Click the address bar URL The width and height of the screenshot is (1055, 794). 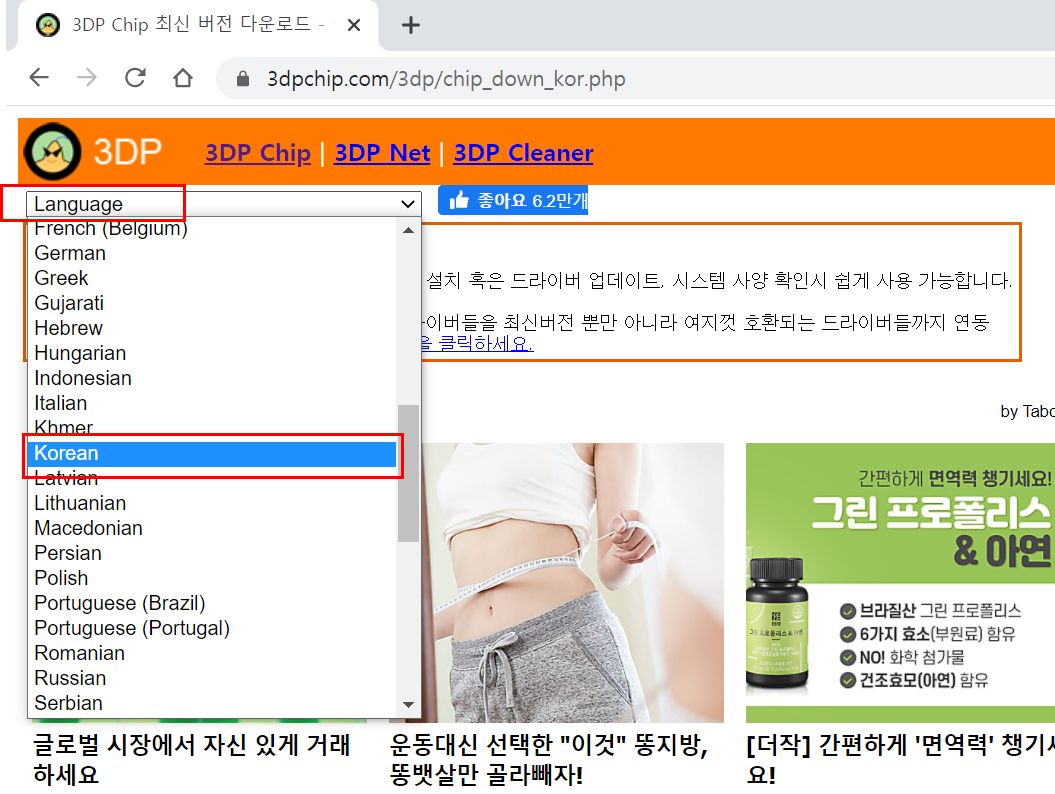point(446,79)
